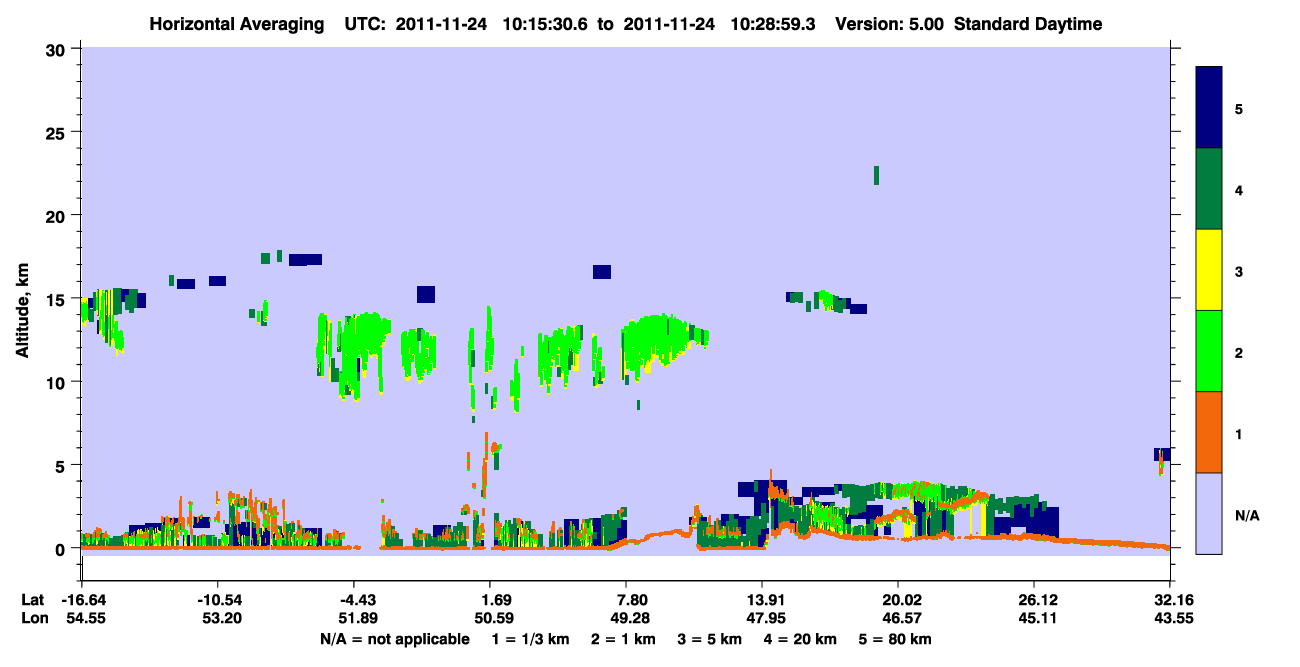Click legend entry '1 = 1/3 km'

(532, 639)
